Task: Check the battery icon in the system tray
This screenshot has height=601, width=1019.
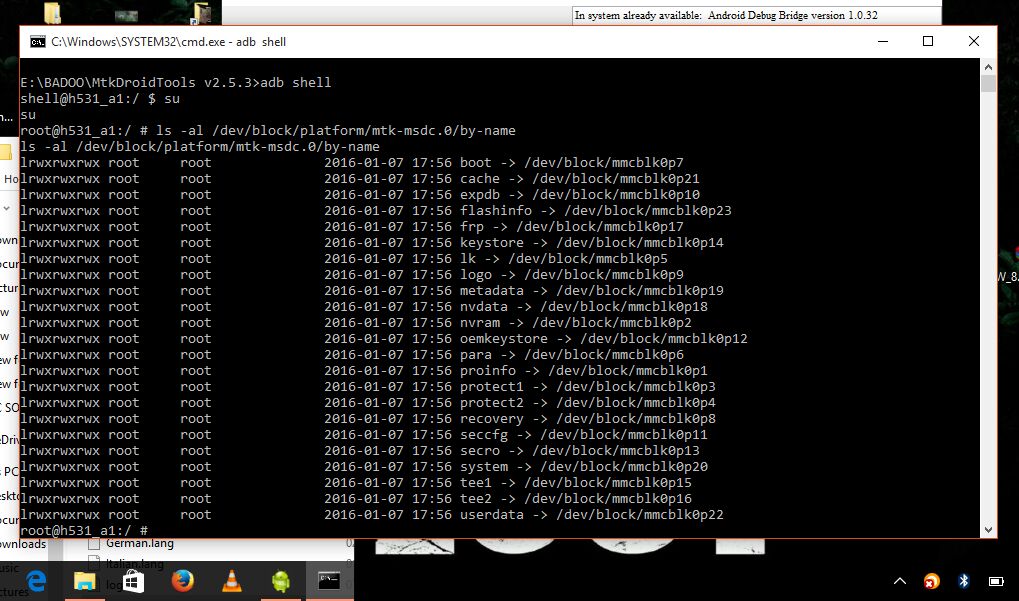Action: click(996, 581)
